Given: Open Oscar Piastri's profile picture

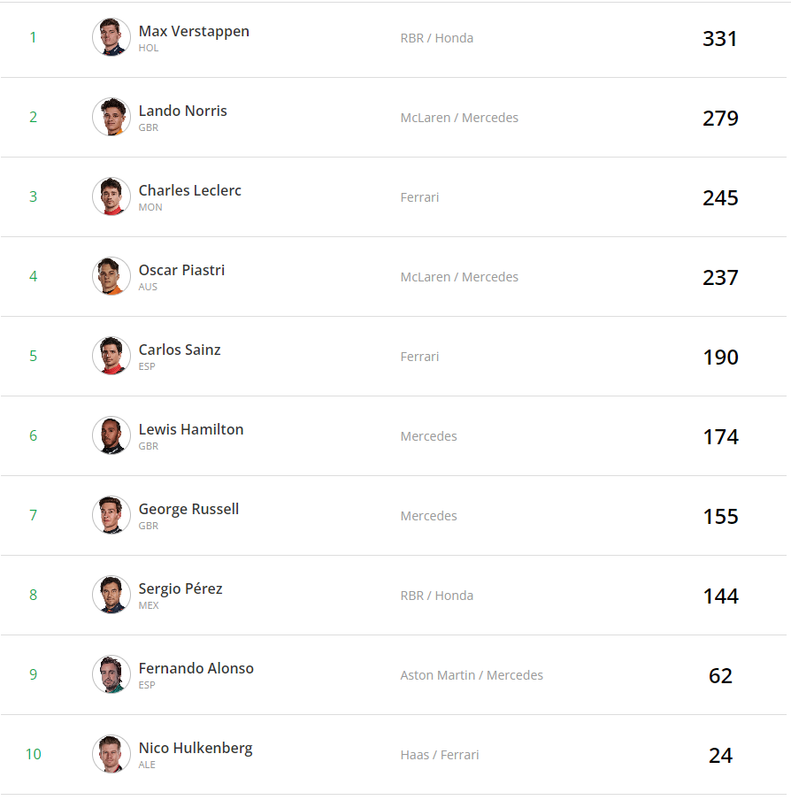Looking at the screenshot, I should pyautogui.click(x=111, y=276).
